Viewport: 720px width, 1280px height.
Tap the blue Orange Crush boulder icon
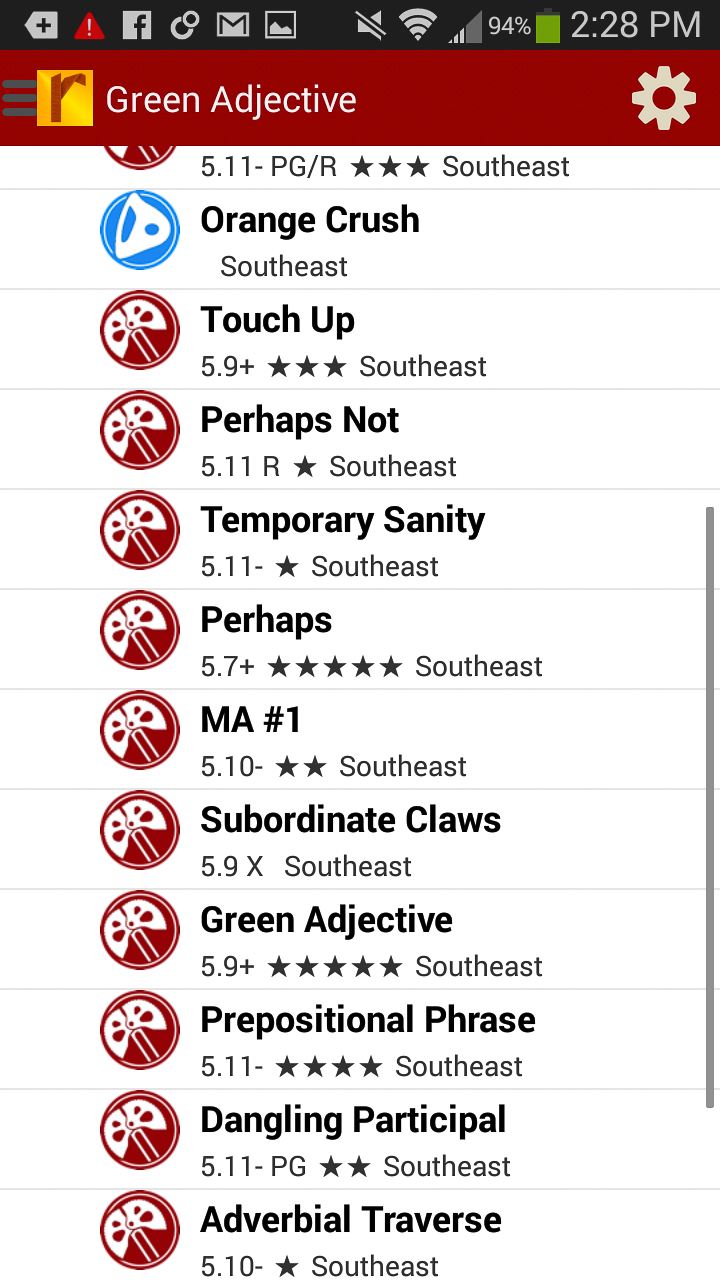[140, 230]
